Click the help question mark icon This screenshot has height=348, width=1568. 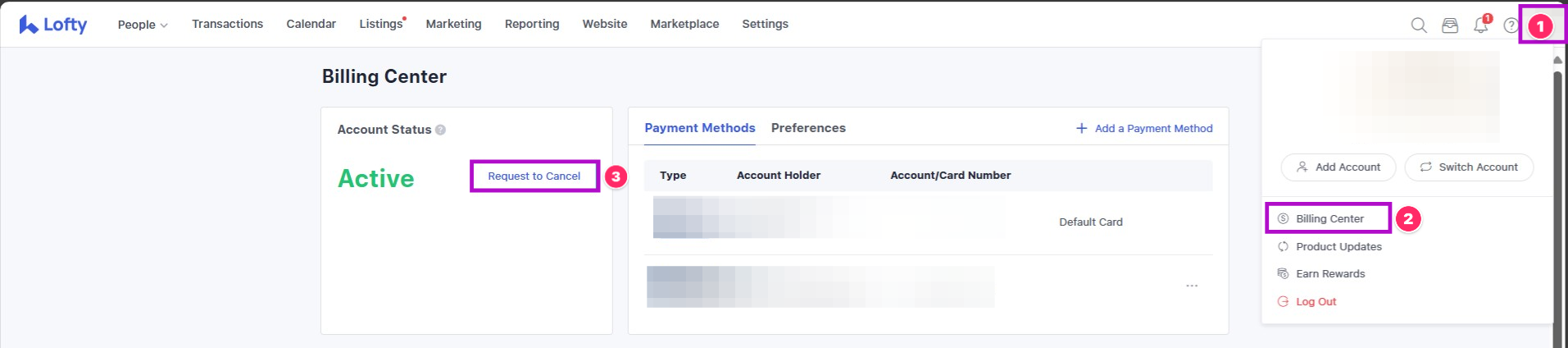click(x=1510, y=25)
